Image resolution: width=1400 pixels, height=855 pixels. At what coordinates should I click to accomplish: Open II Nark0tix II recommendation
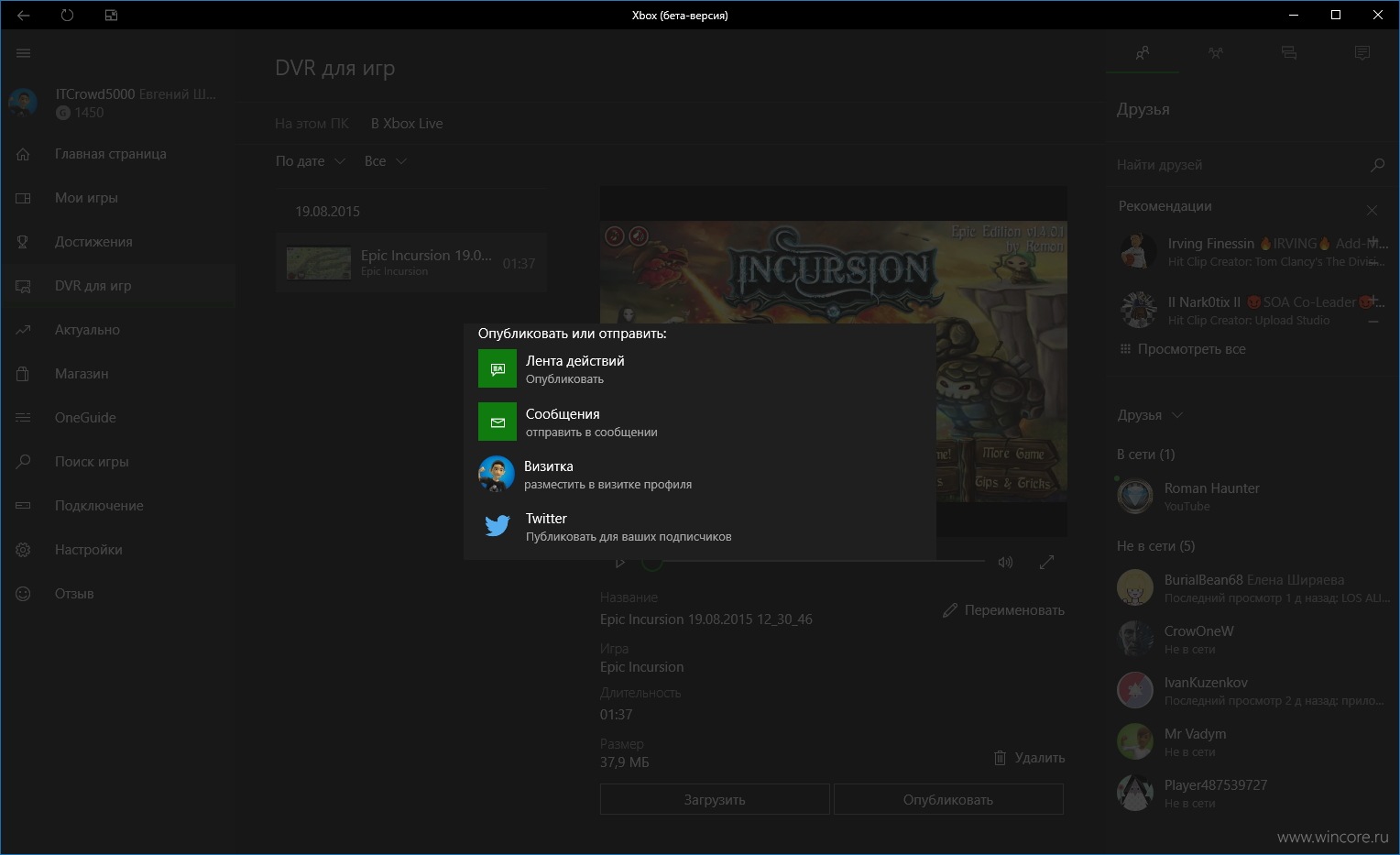(x=1252, y=310)
